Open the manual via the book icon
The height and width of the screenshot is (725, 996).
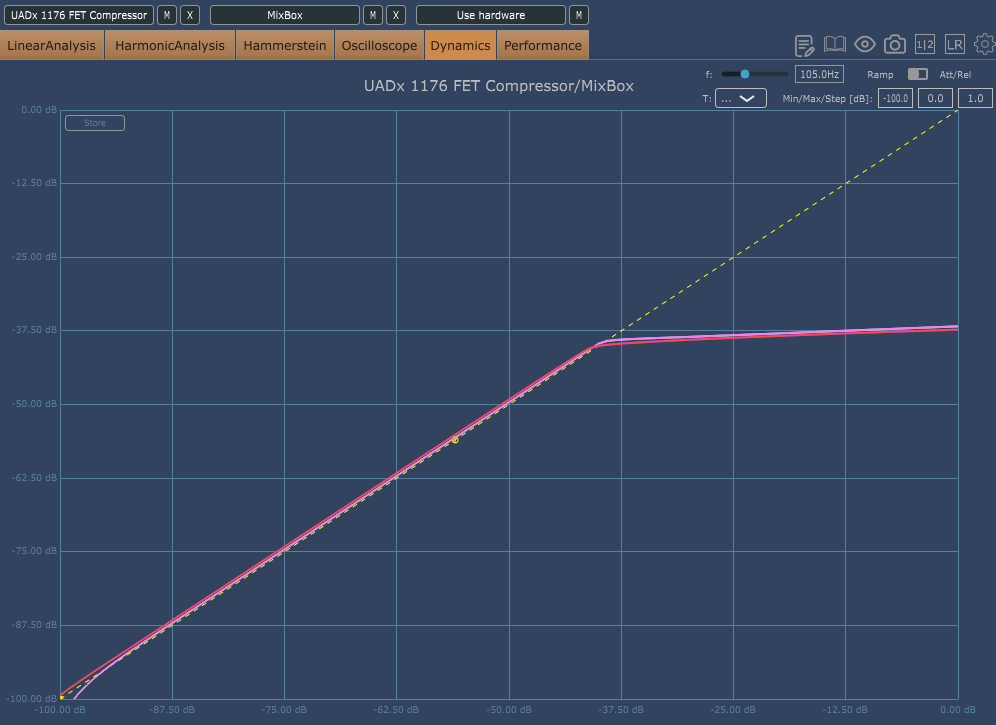tap(835, 44)
